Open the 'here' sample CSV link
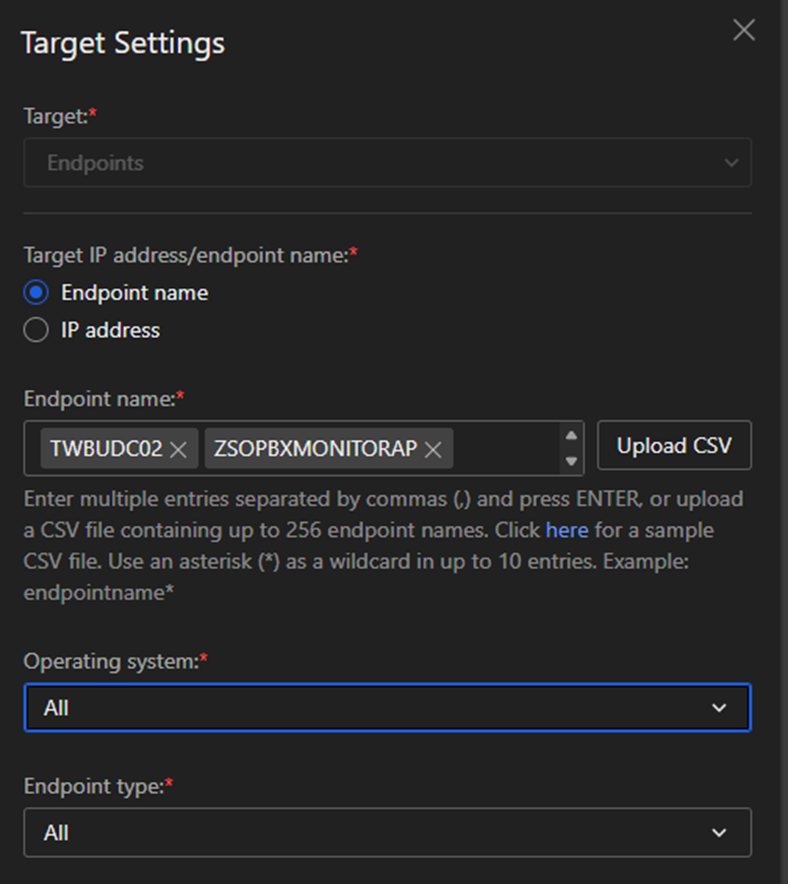Screen dimensions: 788x884 566,529
